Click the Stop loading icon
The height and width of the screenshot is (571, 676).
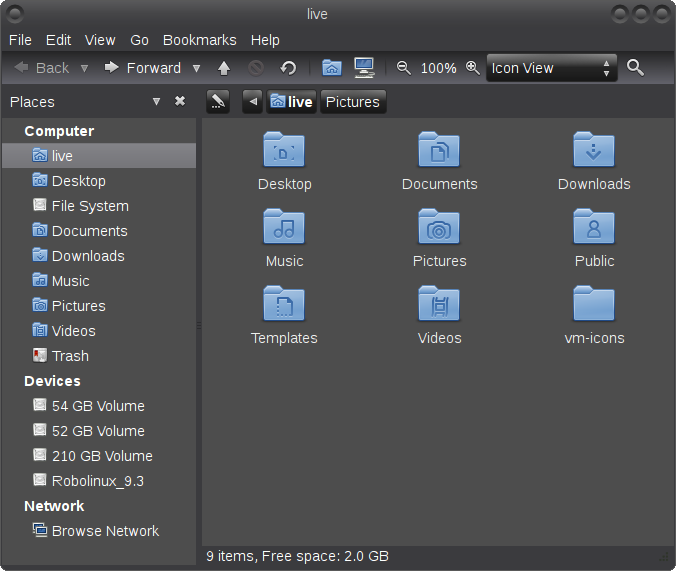point(256,68)
